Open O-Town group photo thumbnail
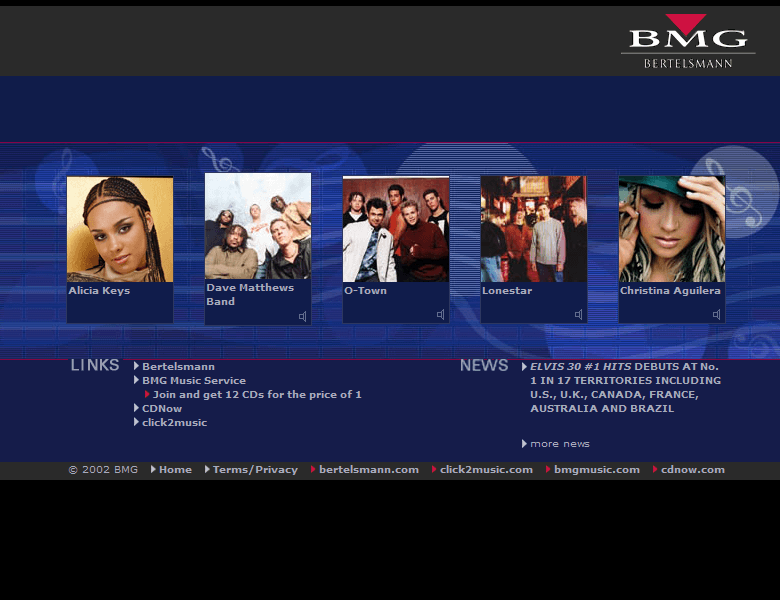 396,229
